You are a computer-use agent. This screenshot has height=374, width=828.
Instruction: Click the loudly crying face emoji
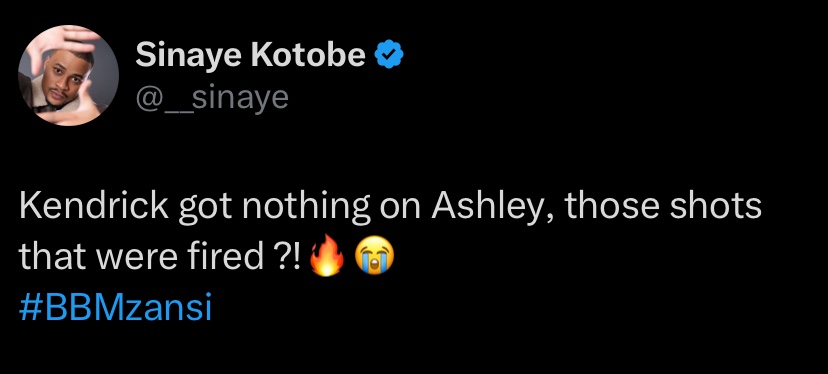tap(375, 257)
